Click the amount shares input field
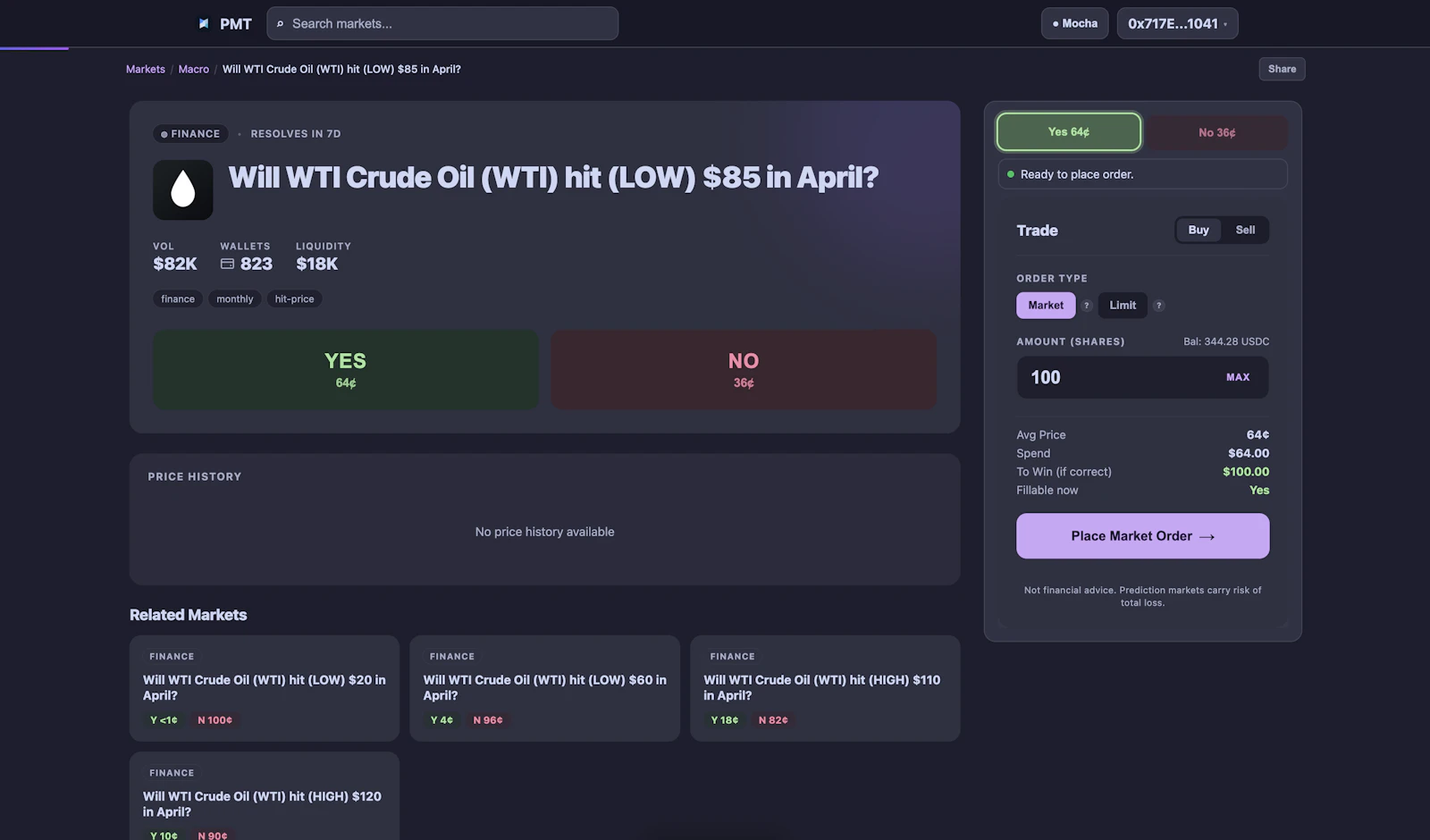The image size is (1430, 840). tap(1142, 377)
